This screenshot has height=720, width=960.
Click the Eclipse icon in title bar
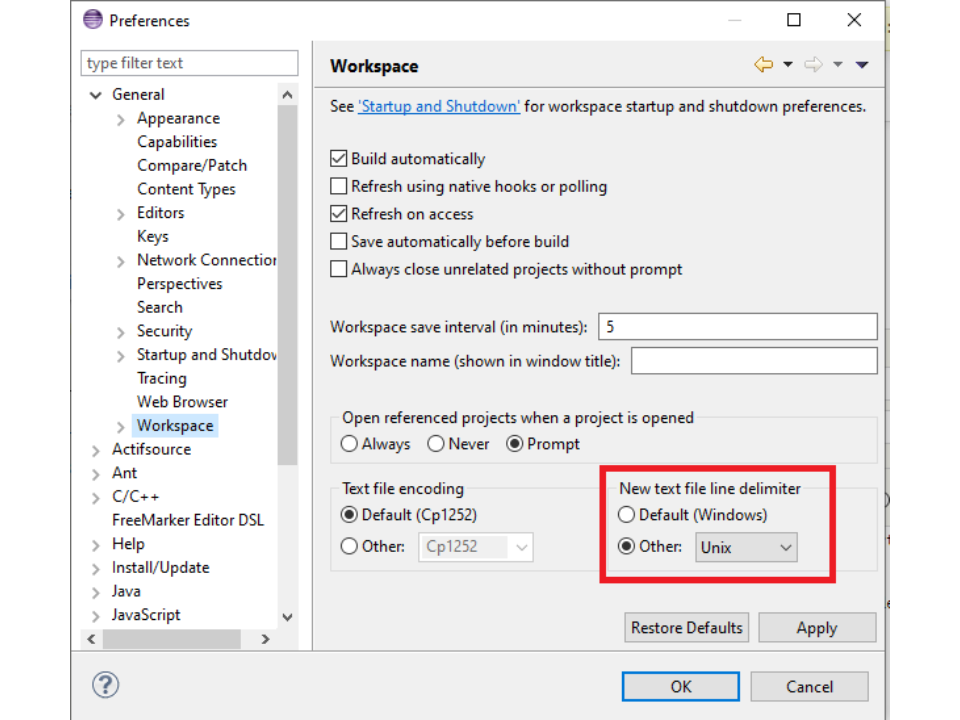click(92, 20)
